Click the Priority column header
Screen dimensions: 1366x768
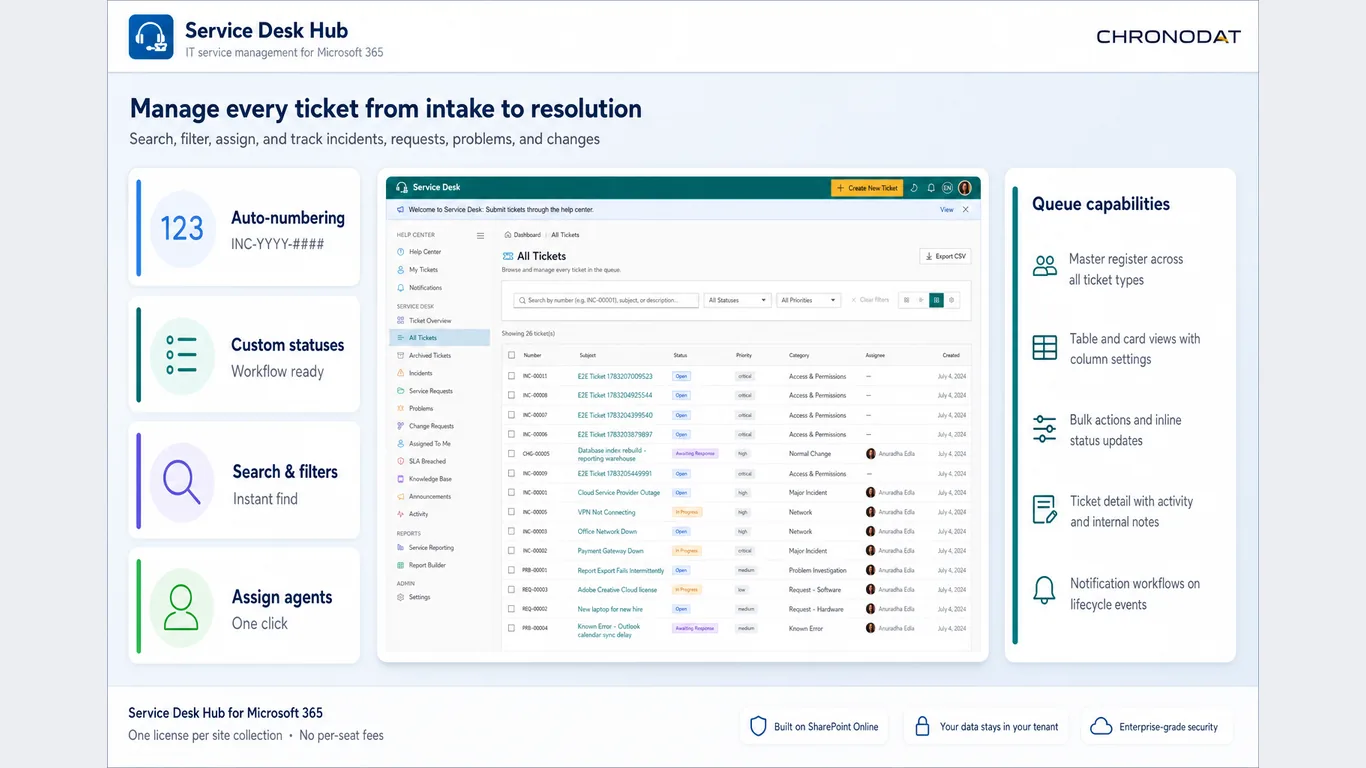click(744, 355)
